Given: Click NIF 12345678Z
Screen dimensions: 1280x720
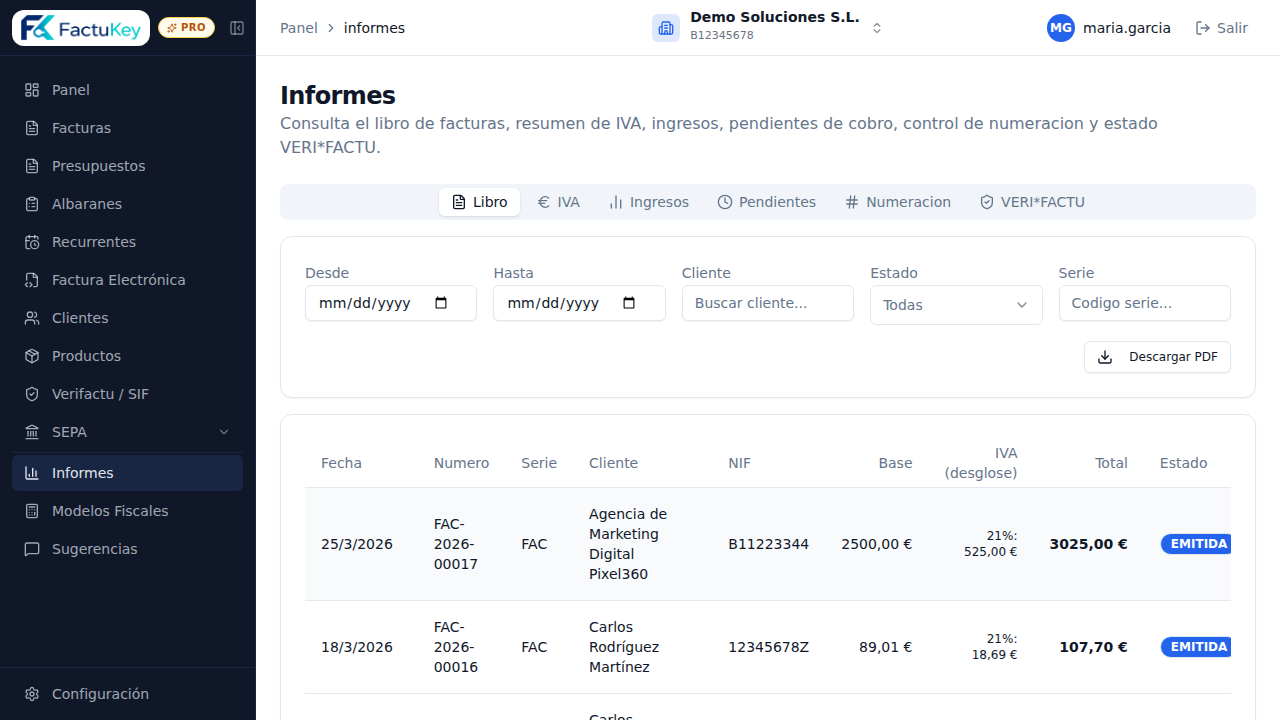Looking at the screenshot, I should (x=768, y=647).
